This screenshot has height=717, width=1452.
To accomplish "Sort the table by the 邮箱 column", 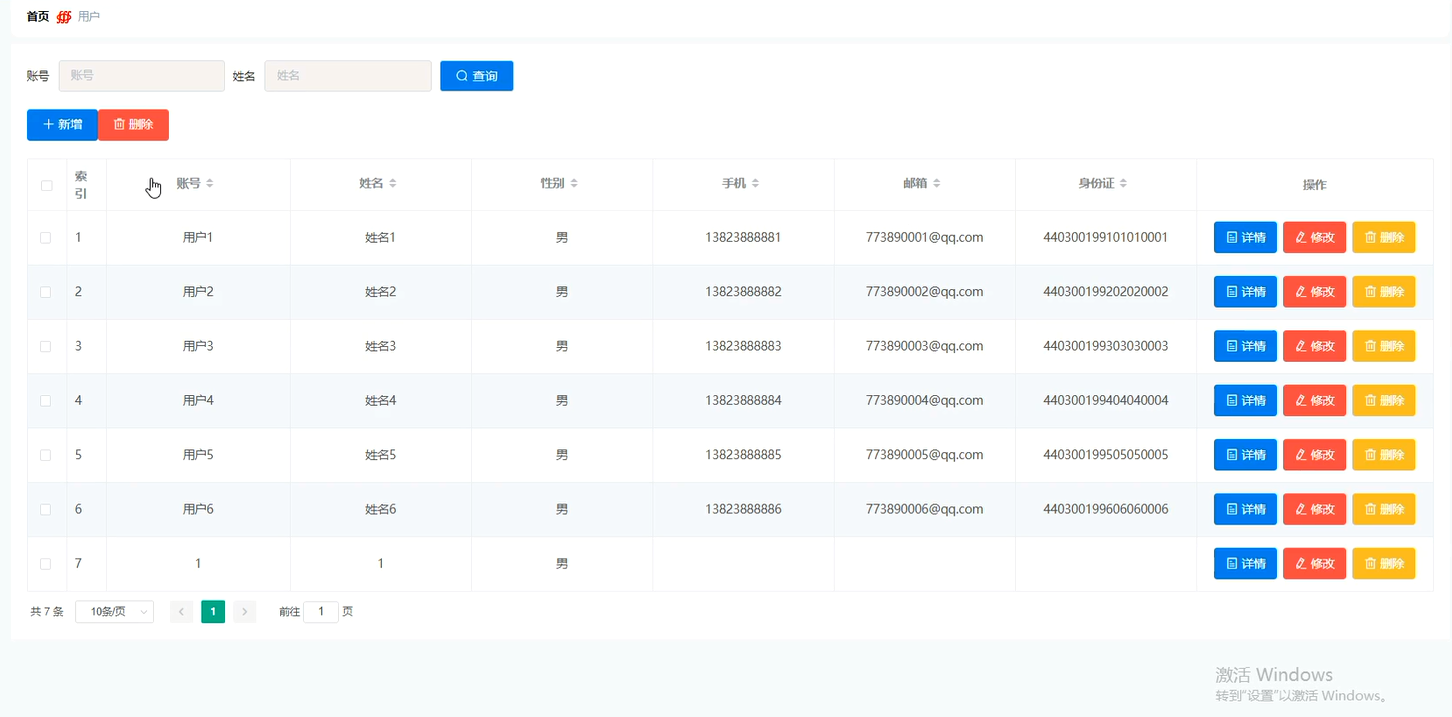I will click(x=936, y=184).
